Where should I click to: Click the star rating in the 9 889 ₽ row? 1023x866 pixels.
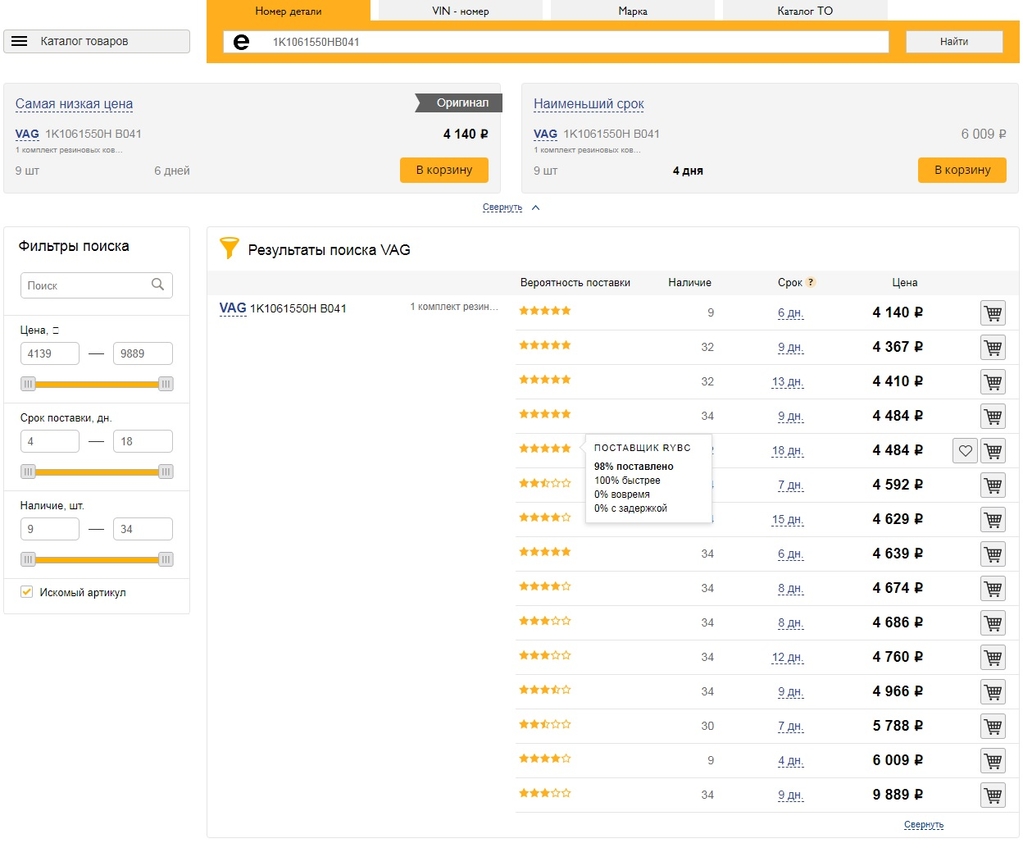coord(545,793)
